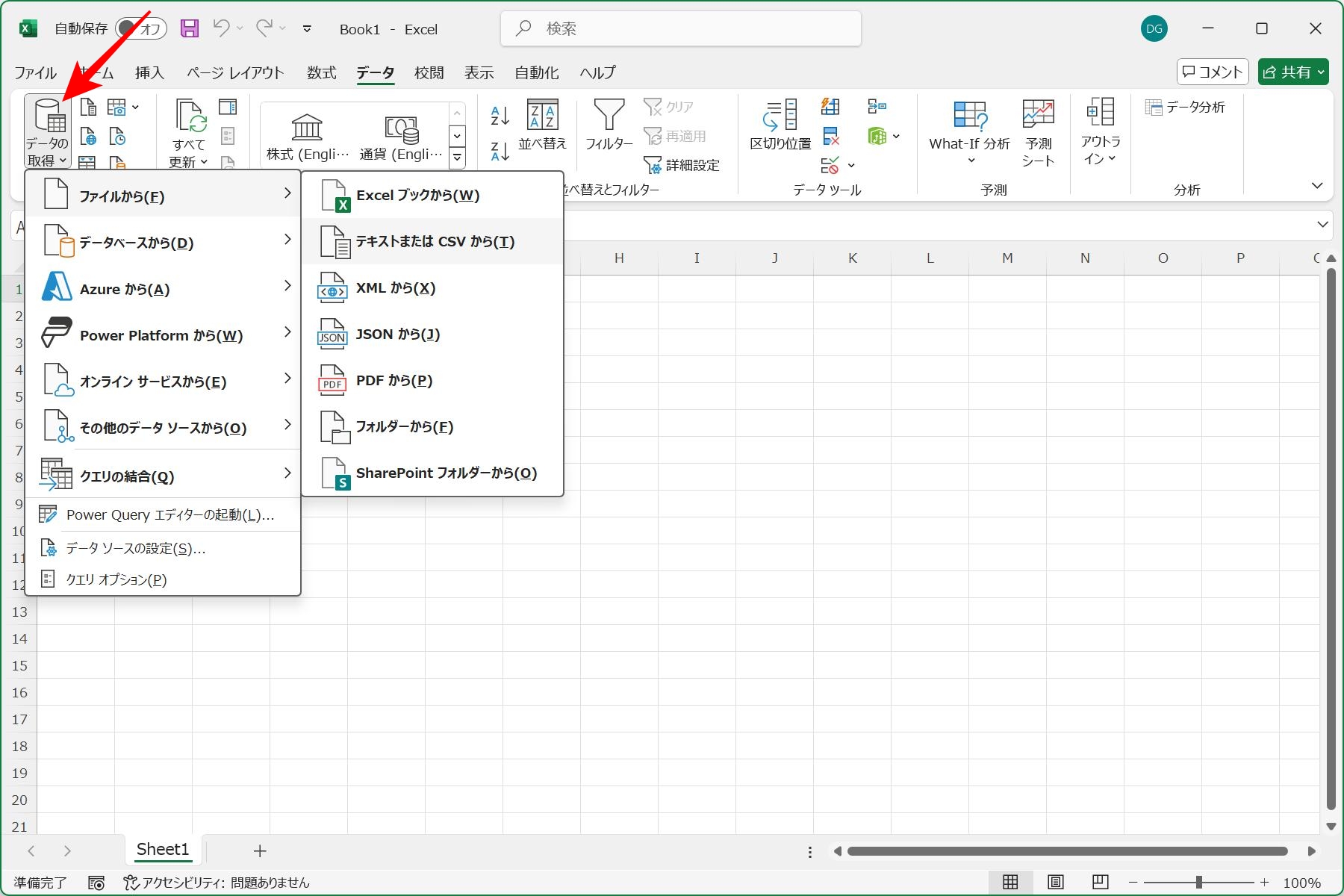Open 詳細設定 advanced filter

pos(682,165)
